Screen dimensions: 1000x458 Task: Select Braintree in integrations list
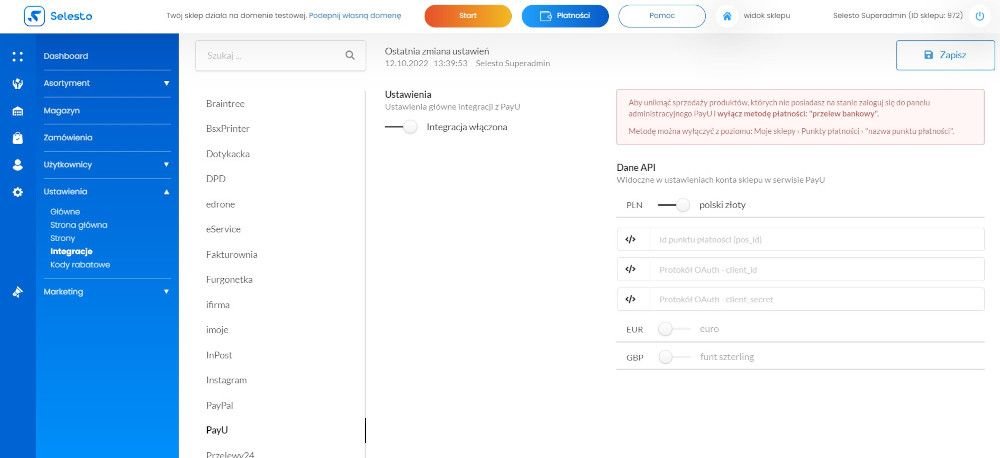click(x=225, y=103)
